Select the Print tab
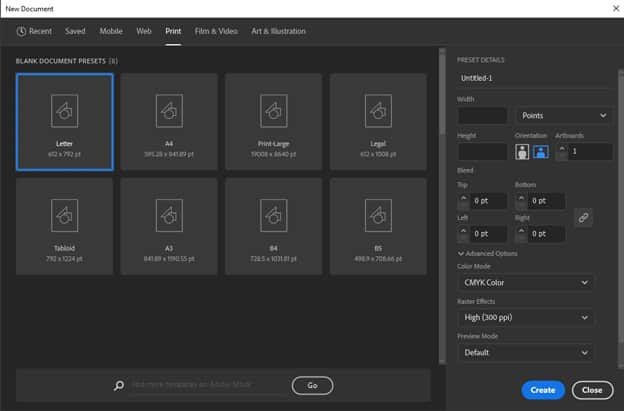Image resolution: width=624 pixels, height=411 pixels. (173, 31)
